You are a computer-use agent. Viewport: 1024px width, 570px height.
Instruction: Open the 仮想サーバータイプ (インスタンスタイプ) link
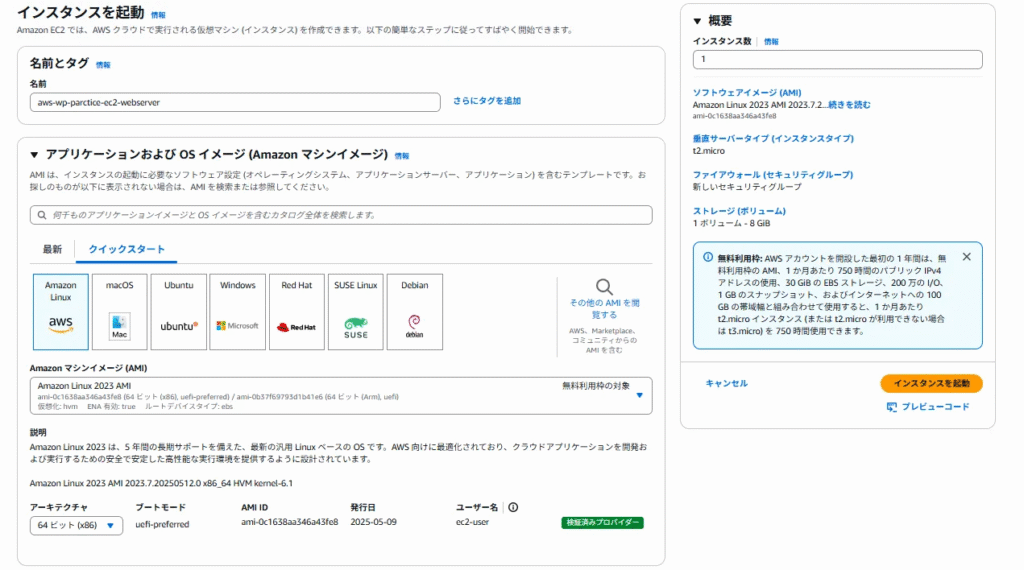click(x=773, y=138)
